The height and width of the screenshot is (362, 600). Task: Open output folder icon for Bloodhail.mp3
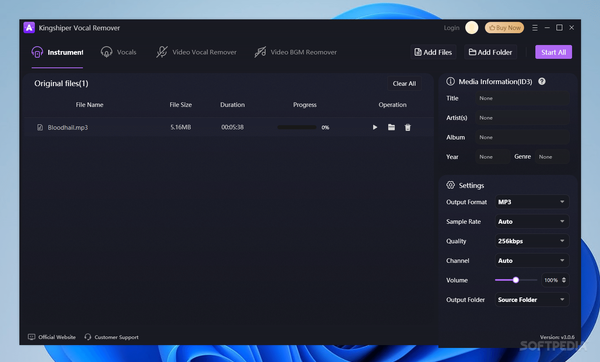click(x=391, y=127)
